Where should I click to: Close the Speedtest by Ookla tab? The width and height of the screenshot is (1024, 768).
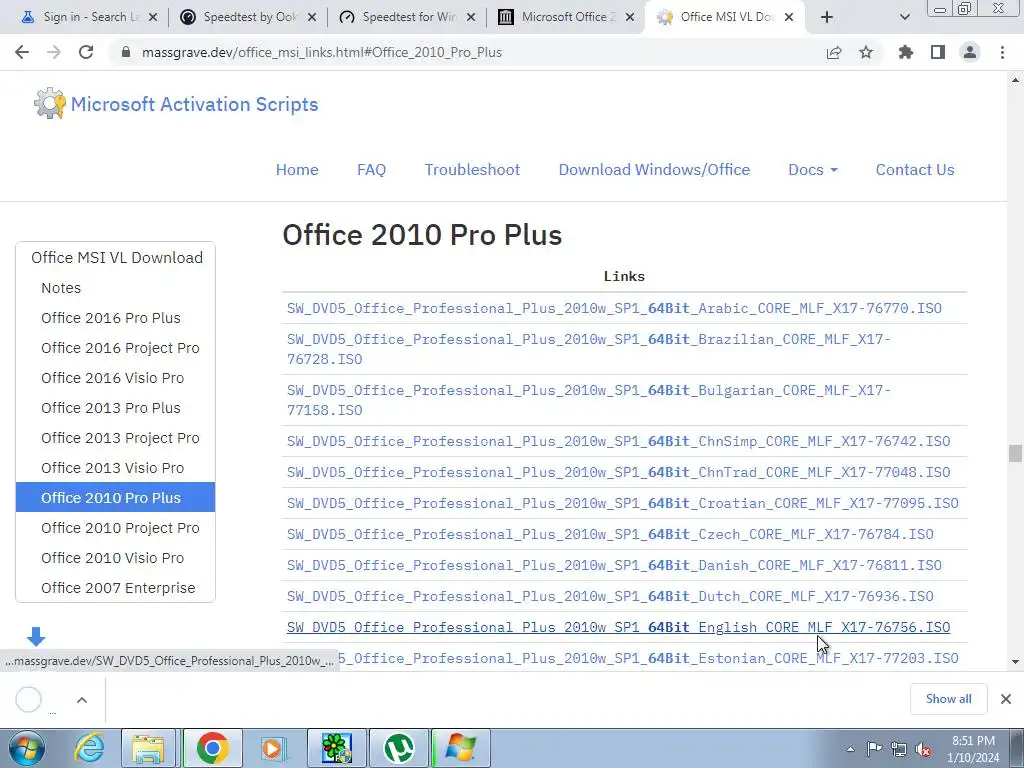tap(312, 17)
